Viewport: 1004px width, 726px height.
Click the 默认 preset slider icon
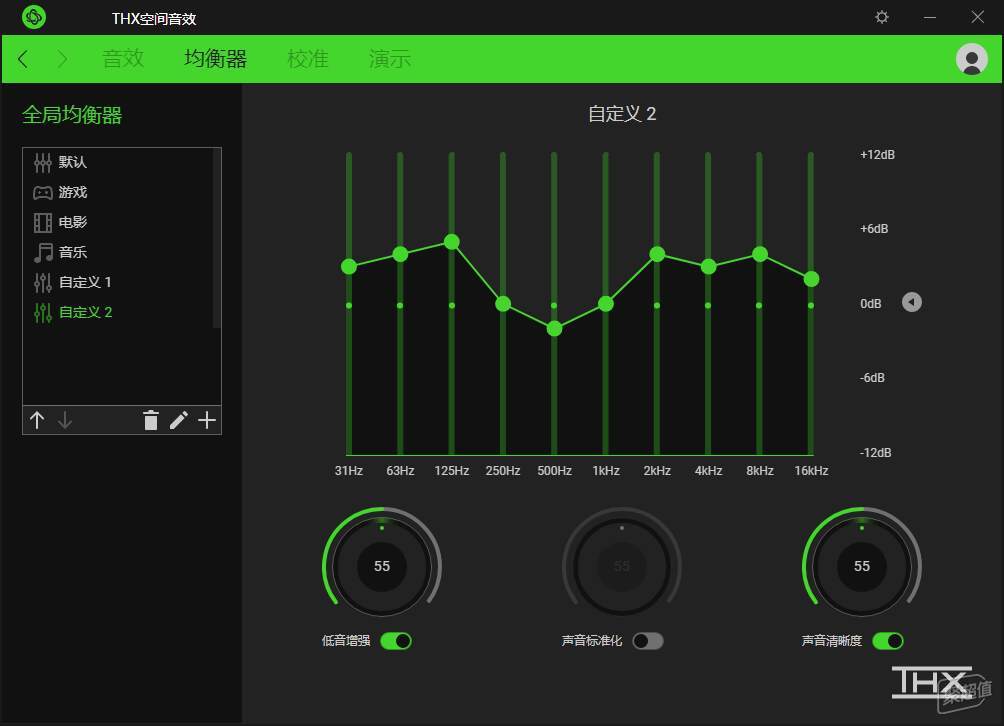[x=43, y=163]
